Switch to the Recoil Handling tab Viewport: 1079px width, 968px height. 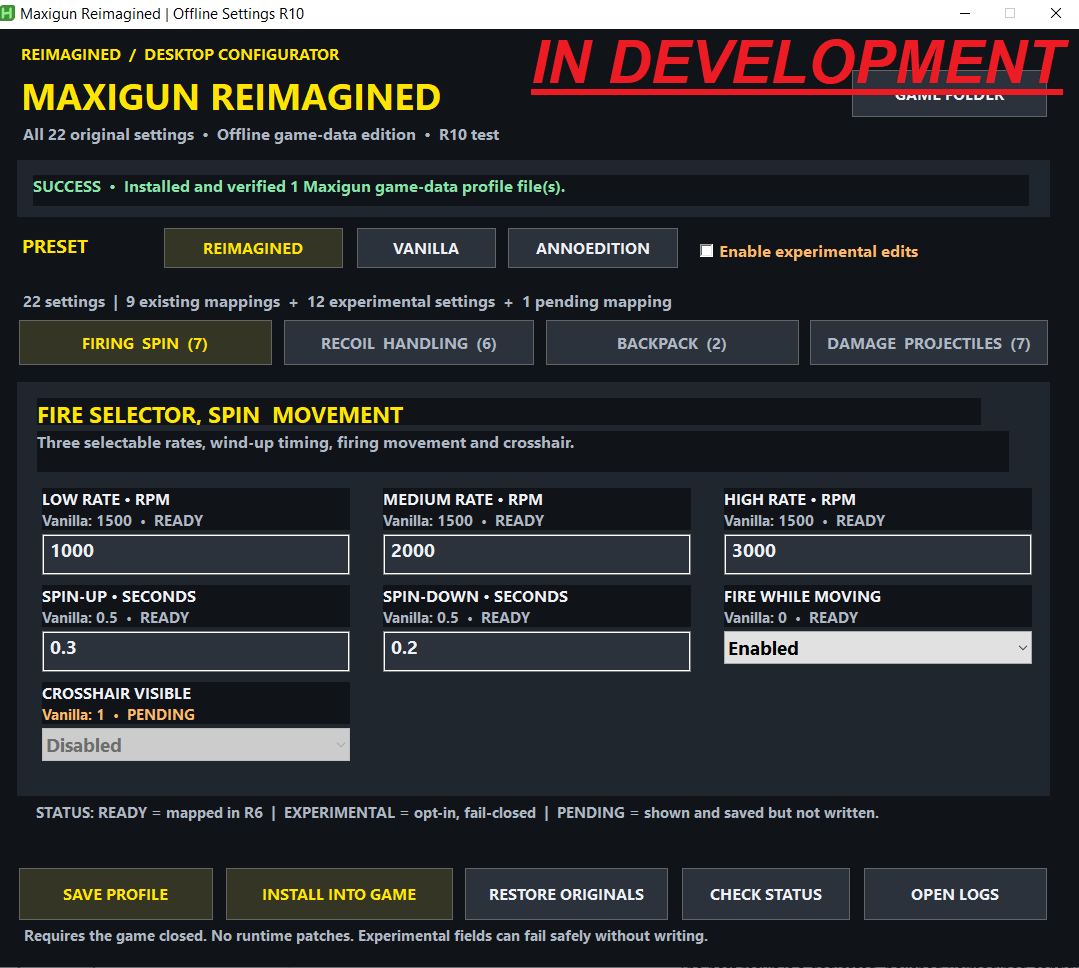[409, 343]
